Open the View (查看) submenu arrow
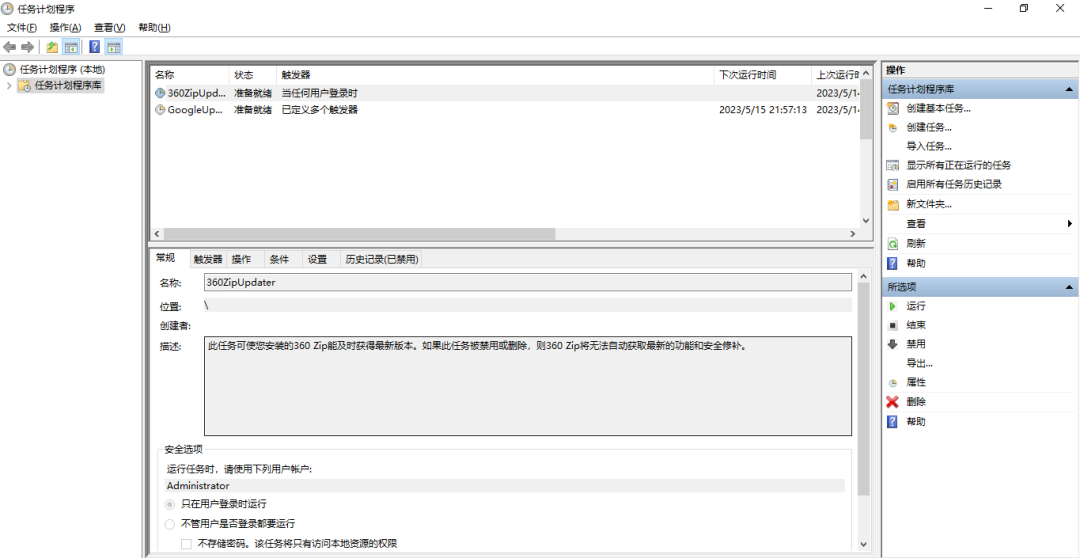Image resolution: width=1080 pixels, height=558 pixels. (1069, 224)
